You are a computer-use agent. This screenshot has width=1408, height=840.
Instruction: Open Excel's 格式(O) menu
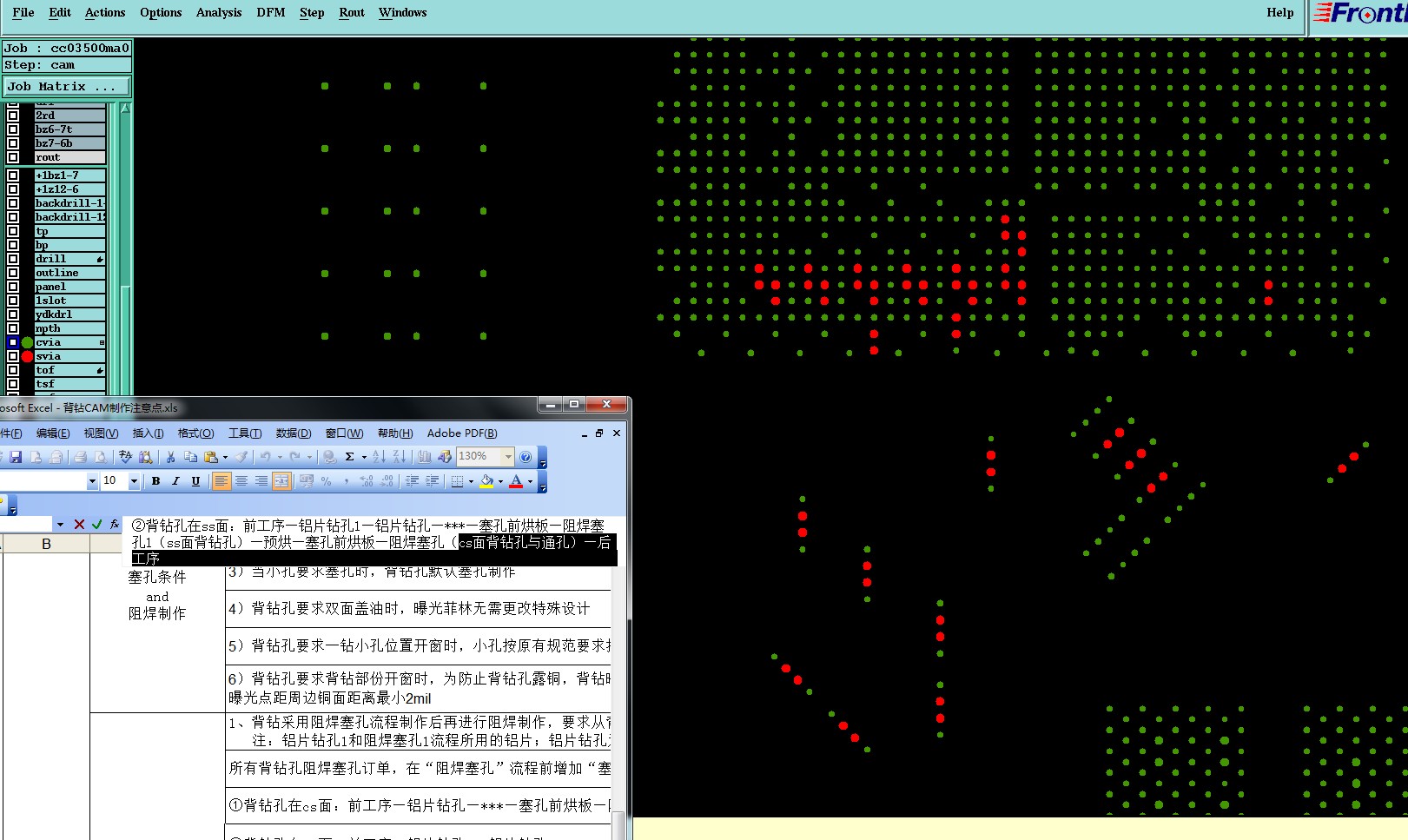tap(195, 433)
